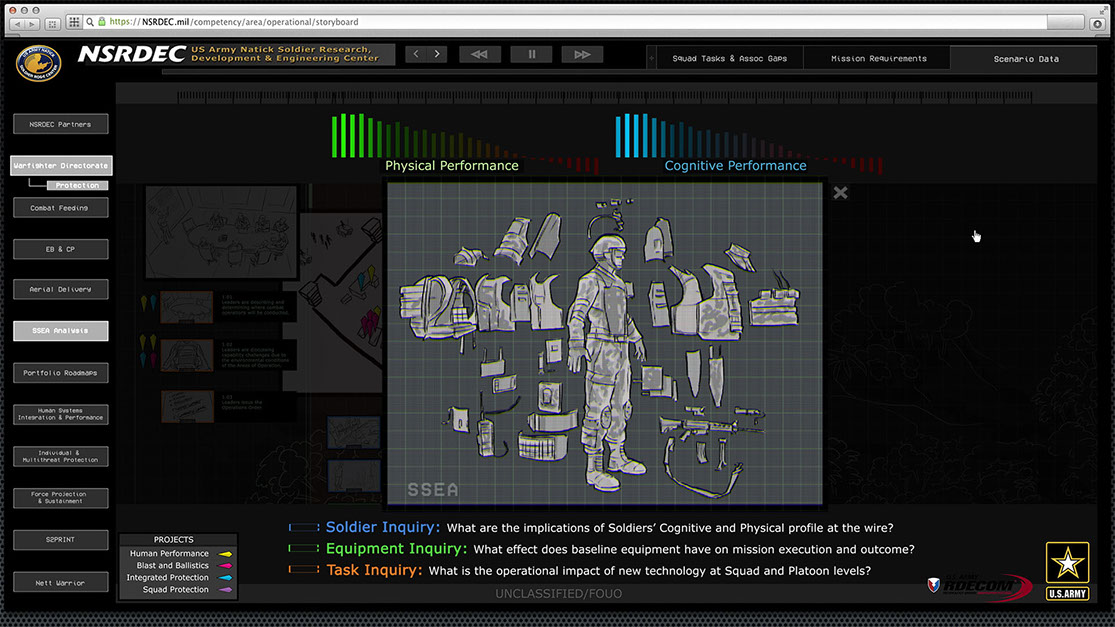Switch to the Mission Requirements tab
This screenshot has height=627, width=1115.
pyautogui.click(x=878, y=59)
